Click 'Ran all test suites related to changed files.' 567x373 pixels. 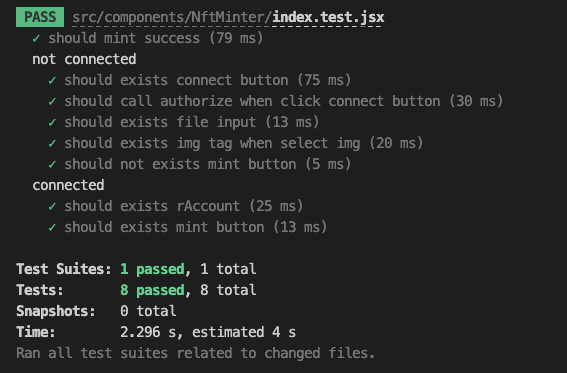point(195,353)
